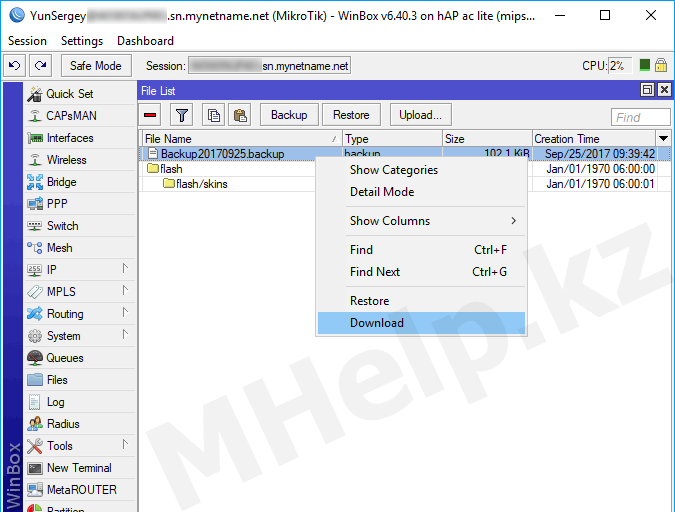The width and height of the screenshot is (675, 512).
Task: Open CAPsMAN in sidebar
Action: (x=80, y=116)
